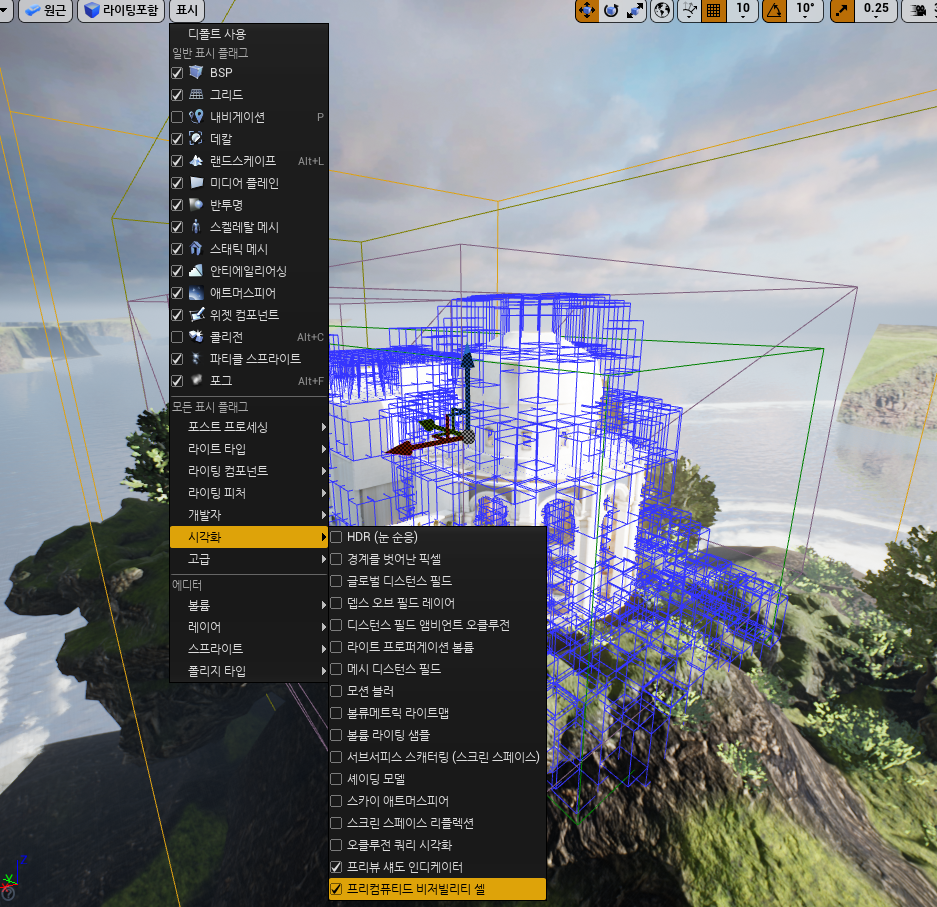Click 디스턴스 필드 앰비언트 오클루전 option
Screen dimensions: 937x907
point(437,625)
